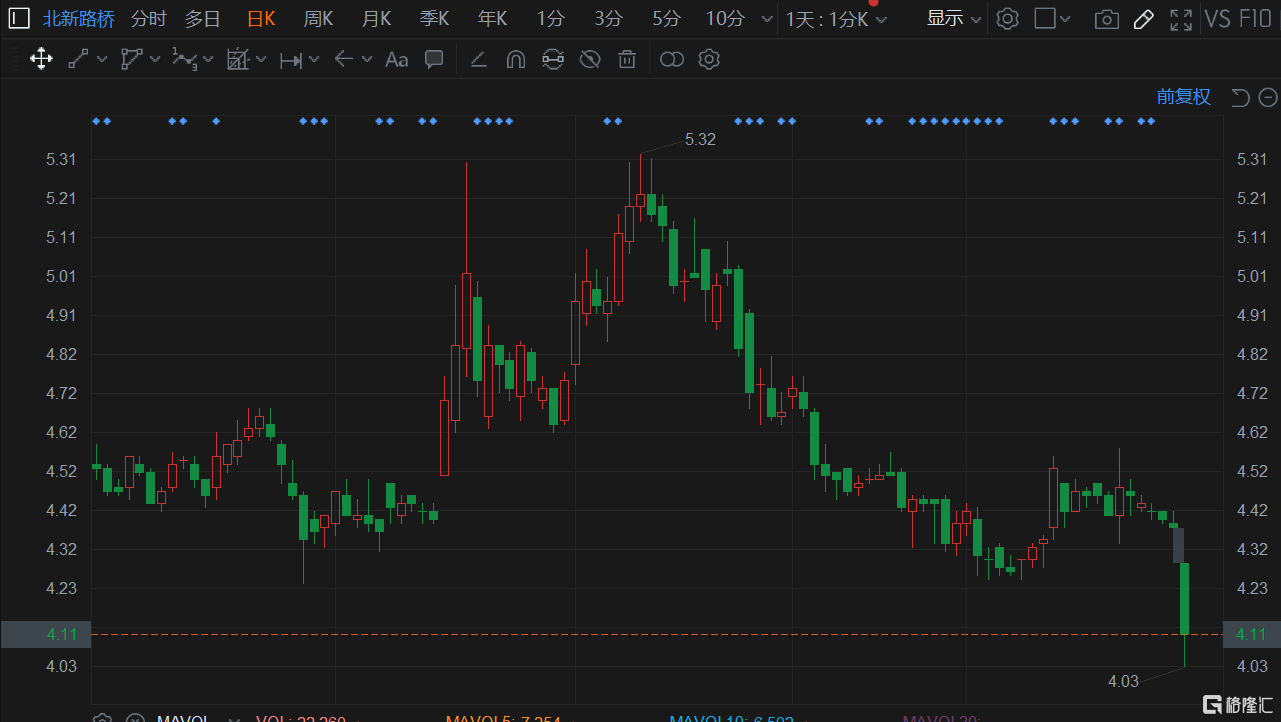Open the 1天:1分K period dropdown
1281x722 pixels.
point(836,19)
